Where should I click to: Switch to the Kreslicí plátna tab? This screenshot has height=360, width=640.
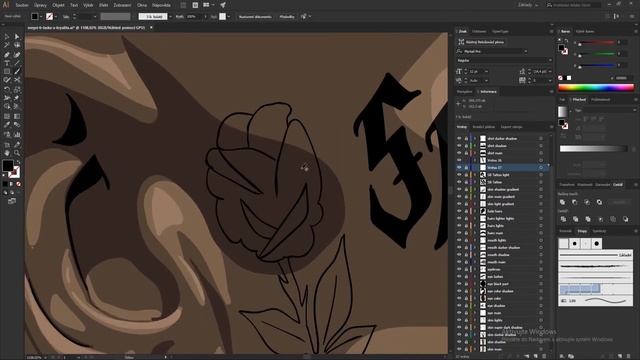tap(484, 127)
